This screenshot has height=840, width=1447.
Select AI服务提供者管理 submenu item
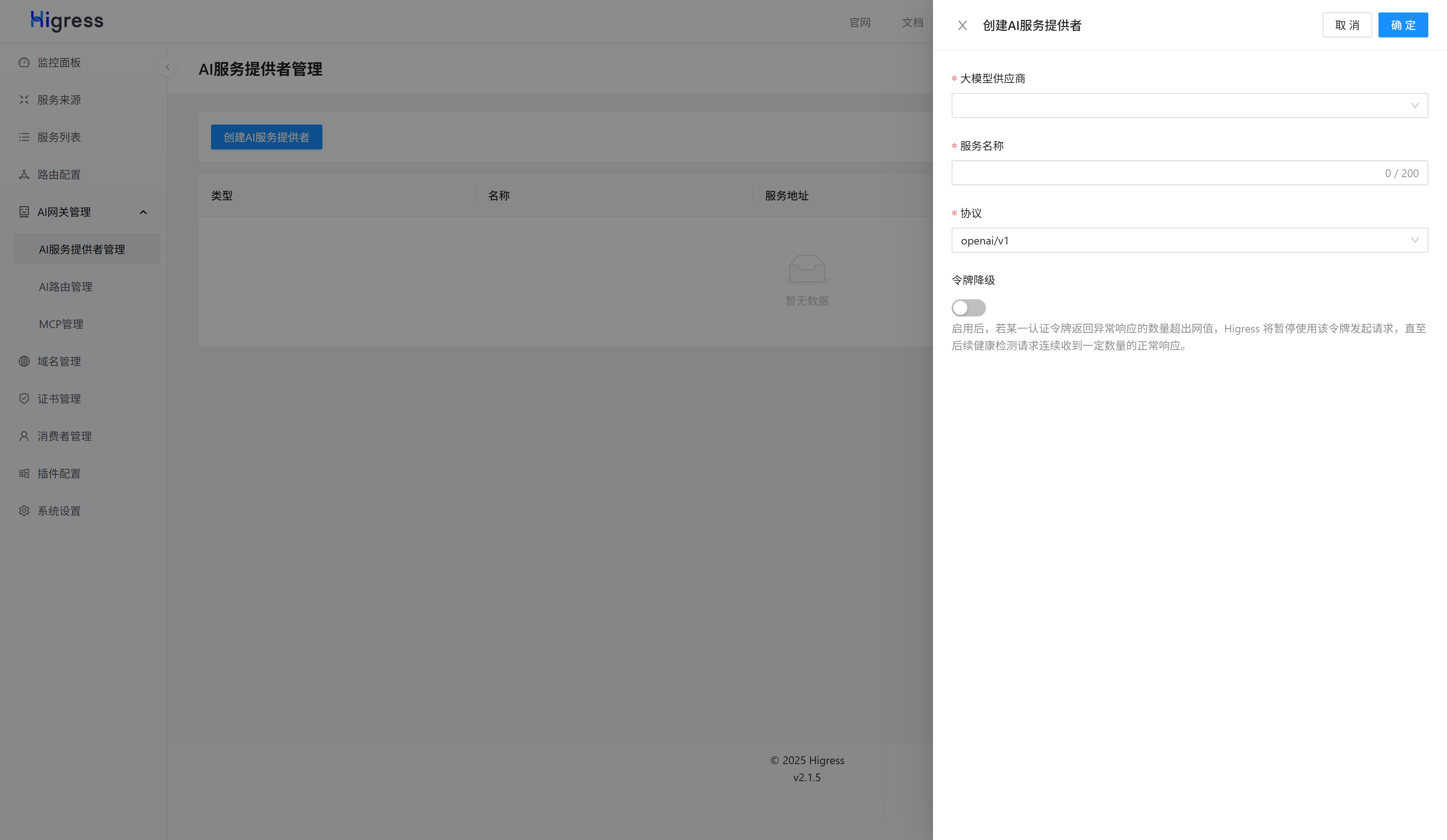[x=87, y=249]
